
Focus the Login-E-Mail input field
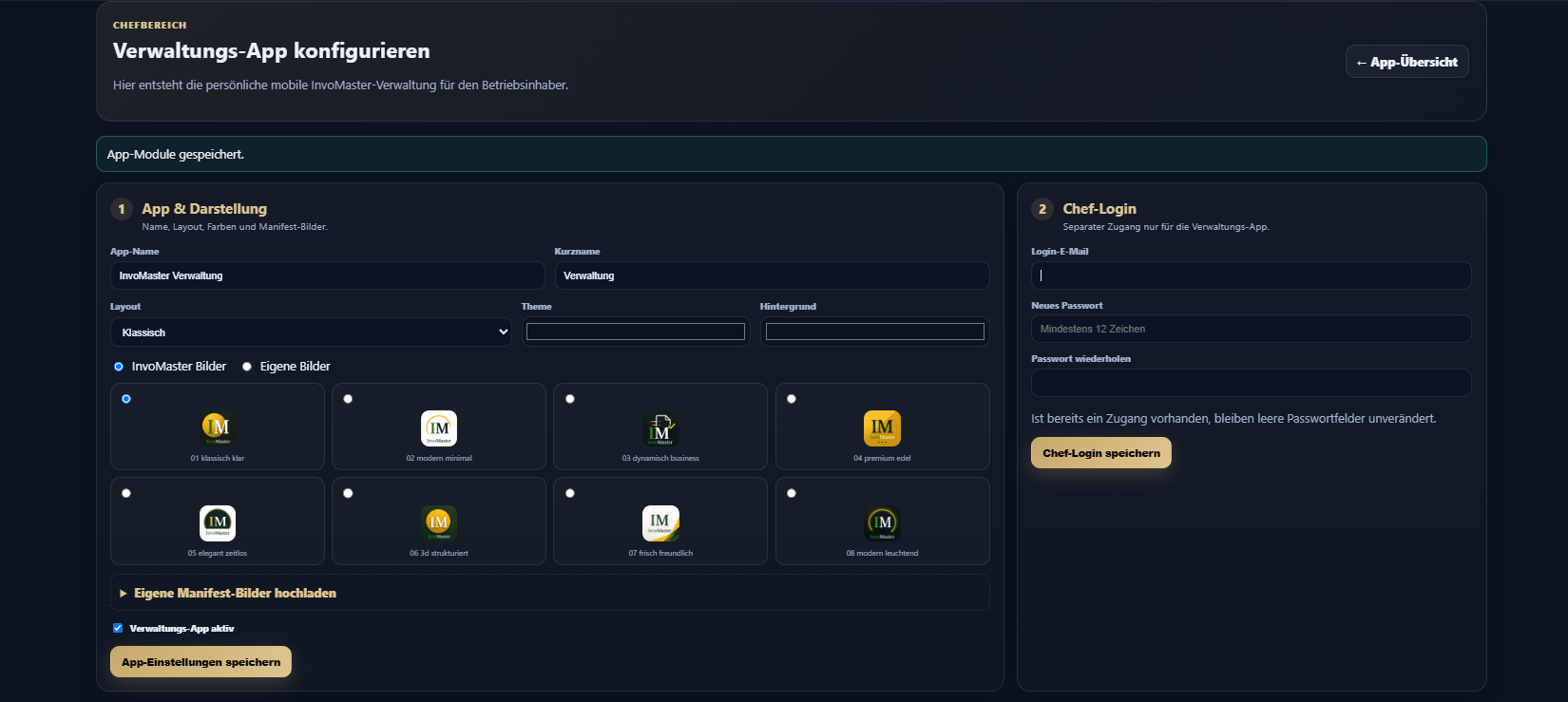coord(1252,275)
